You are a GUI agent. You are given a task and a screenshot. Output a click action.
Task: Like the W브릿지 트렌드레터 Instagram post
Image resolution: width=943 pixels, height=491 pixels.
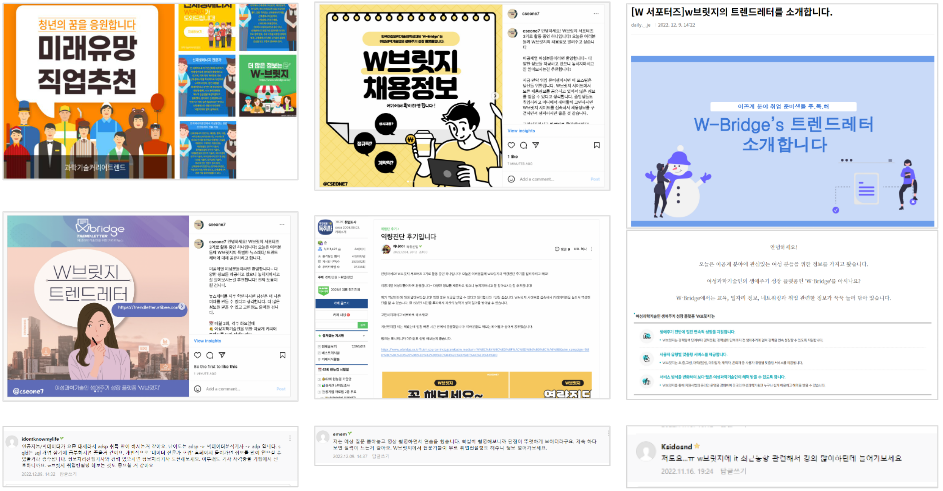[198, 355]
